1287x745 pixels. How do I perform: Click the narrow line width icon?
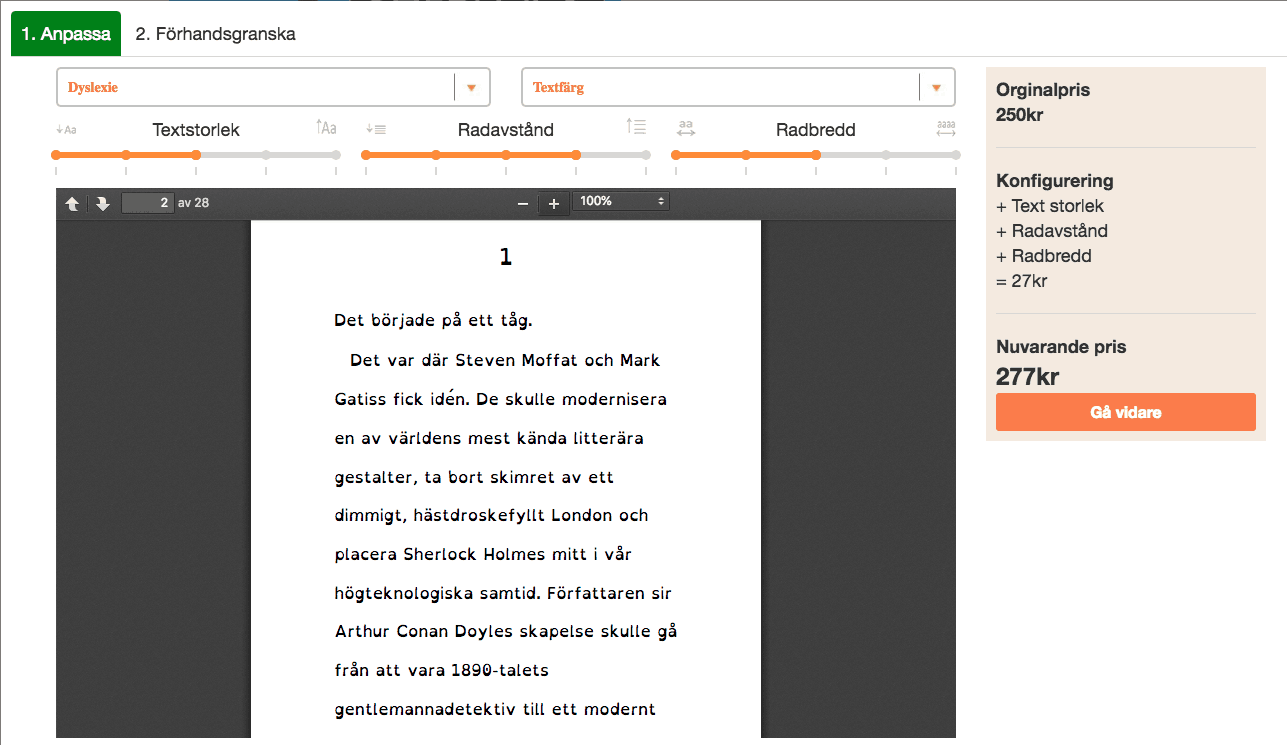tap(686, 128)
